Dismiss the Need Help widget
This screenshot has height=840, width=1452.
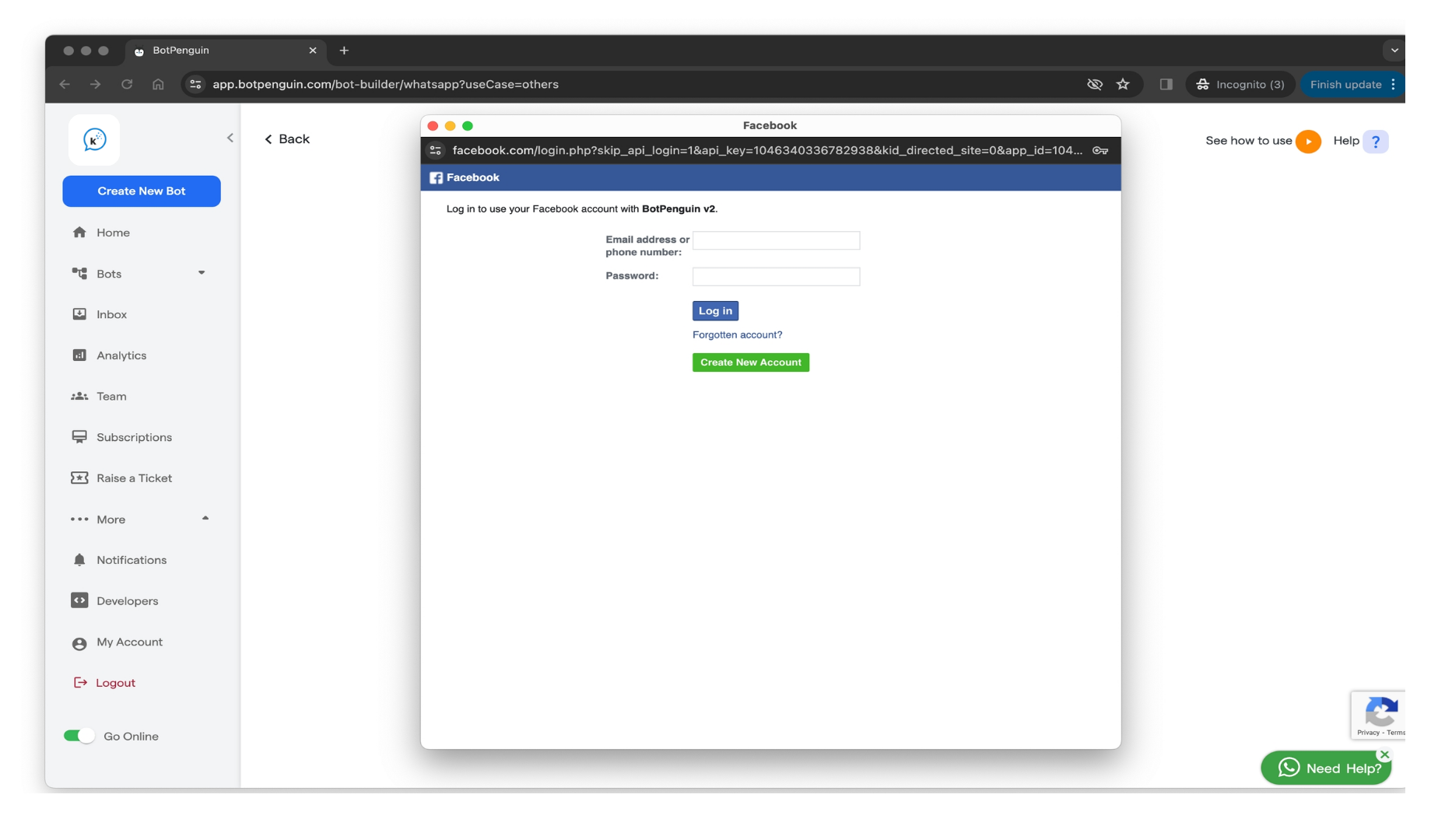pyautogui.click(x=1384, y=754)
